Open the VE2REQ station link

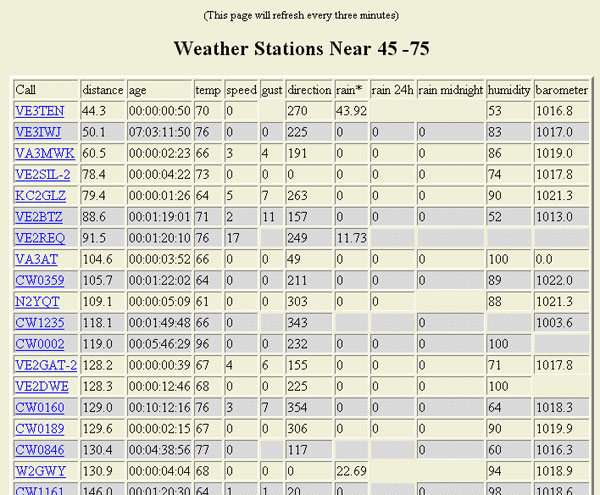39,238
